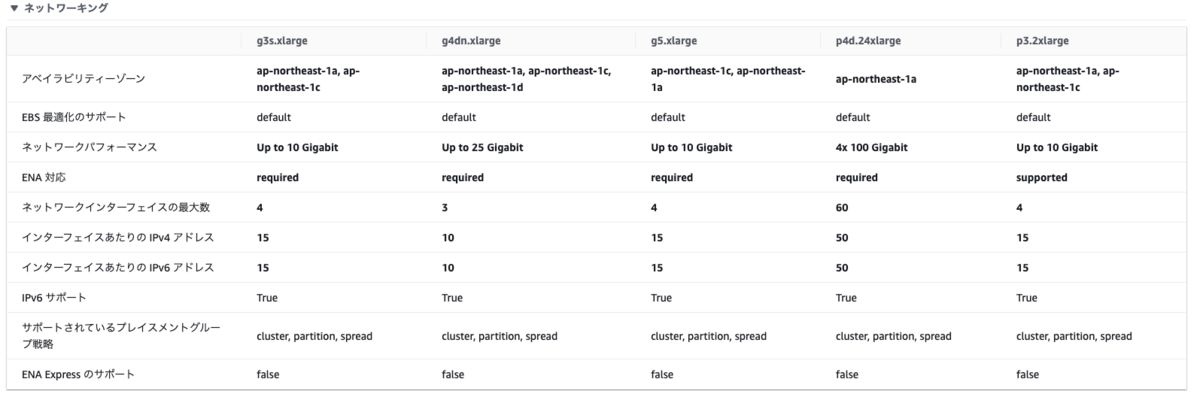Click the p4d.24xlarge column header
This screenshot has height=394, width=1200.
pyautogui.click(x=869, y=41)
